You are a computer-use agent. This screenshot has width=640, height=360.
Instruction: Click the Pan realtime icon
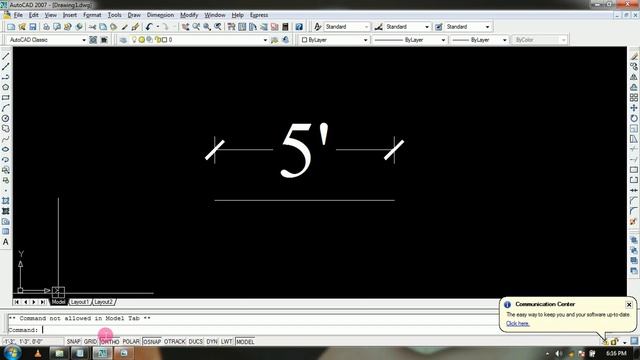[x=185, y=27]
